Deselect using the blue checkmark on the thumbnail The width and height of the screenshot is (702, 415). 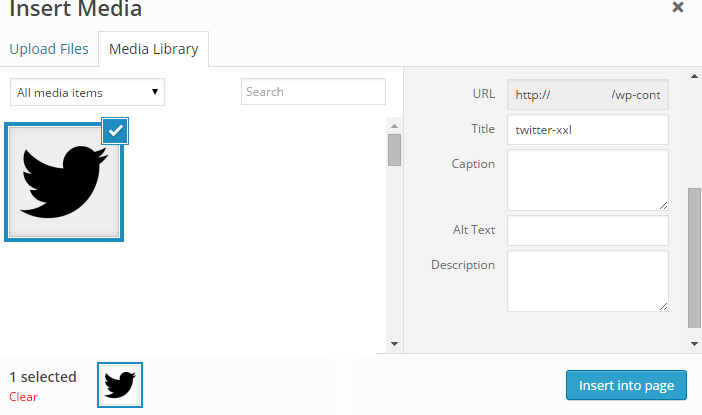coord(115,131)
